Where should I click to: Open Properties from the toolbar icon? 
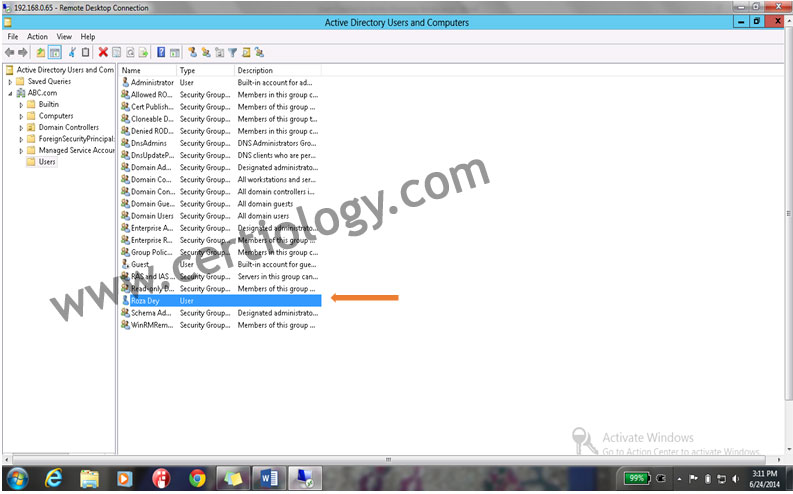pyautogui.click(x=116, y=53)
